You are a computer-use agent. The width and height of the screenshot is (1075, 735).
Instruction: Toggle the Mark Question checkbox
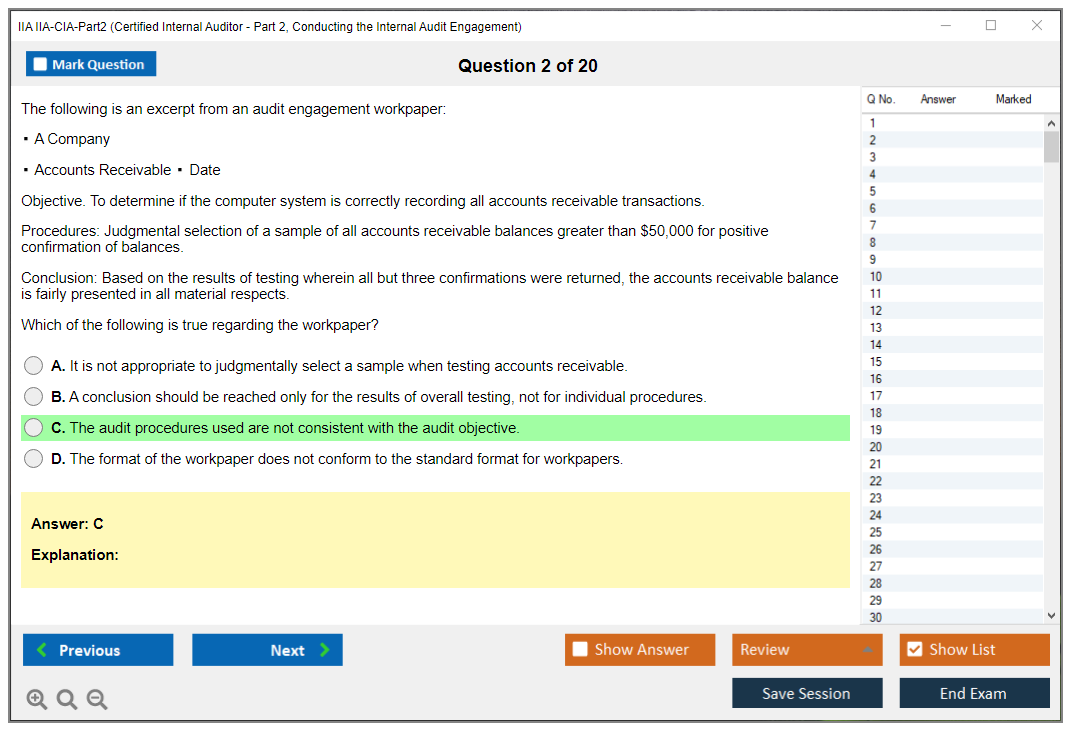pyautogui.click(x=41, y=65)
